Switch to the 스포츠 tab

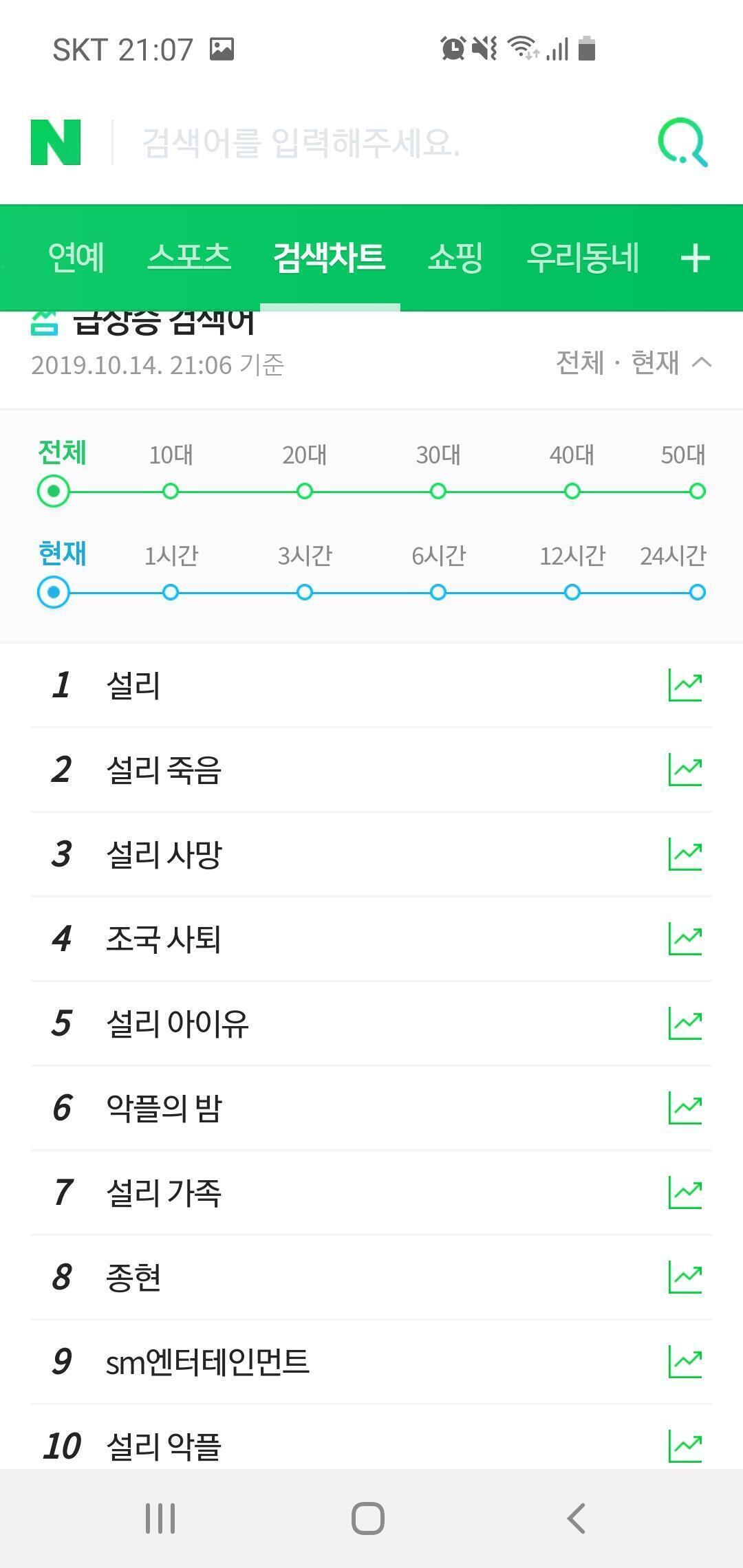pos(189,258)
